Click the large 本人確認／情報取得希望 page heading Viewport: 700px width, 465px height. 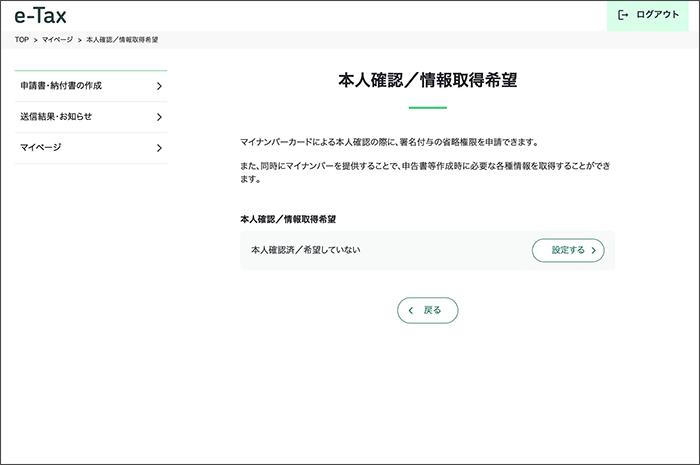coord(427,81)
